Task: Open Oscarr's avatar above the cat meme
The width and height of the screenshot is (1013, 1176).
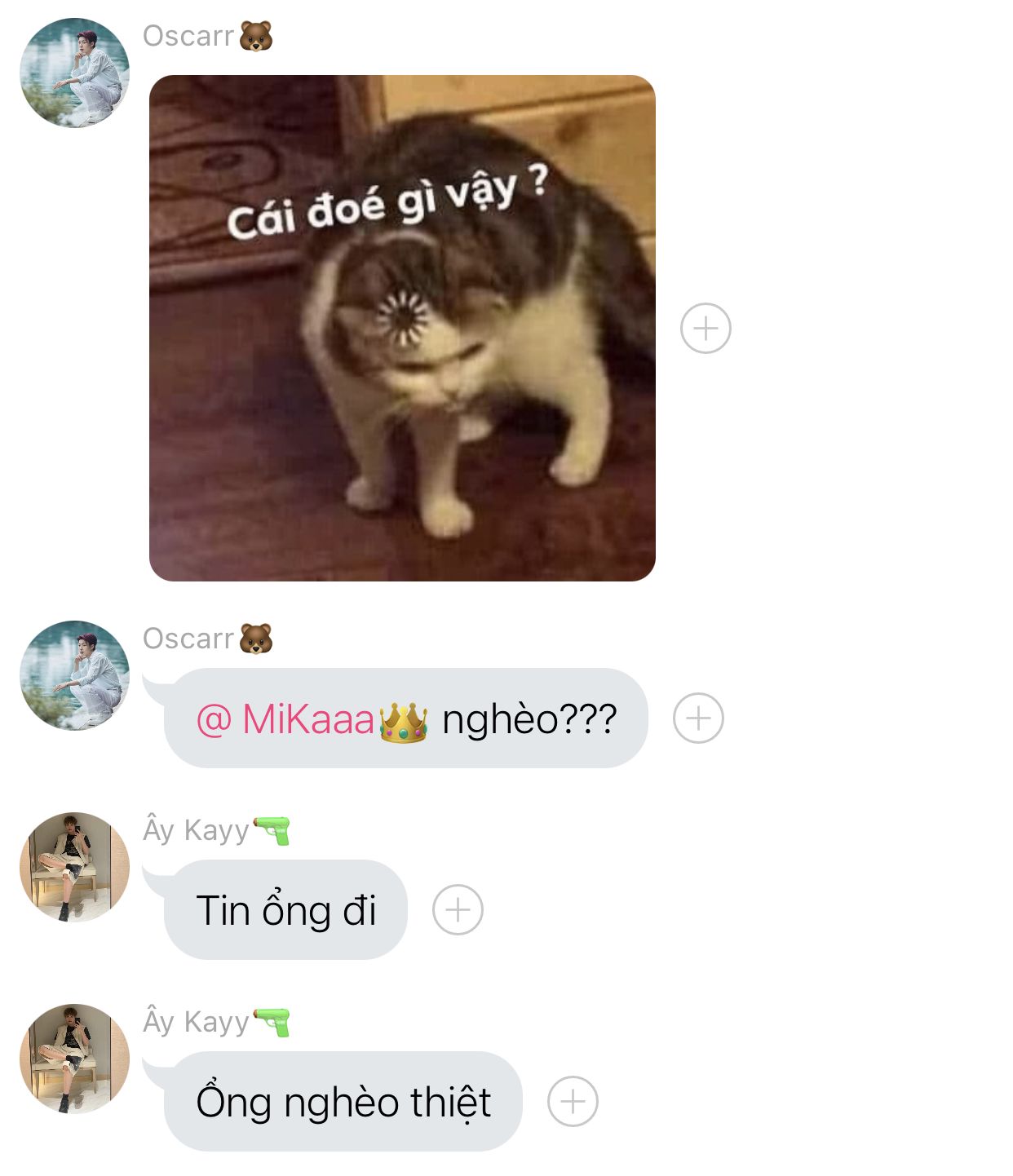Action: 74,73
